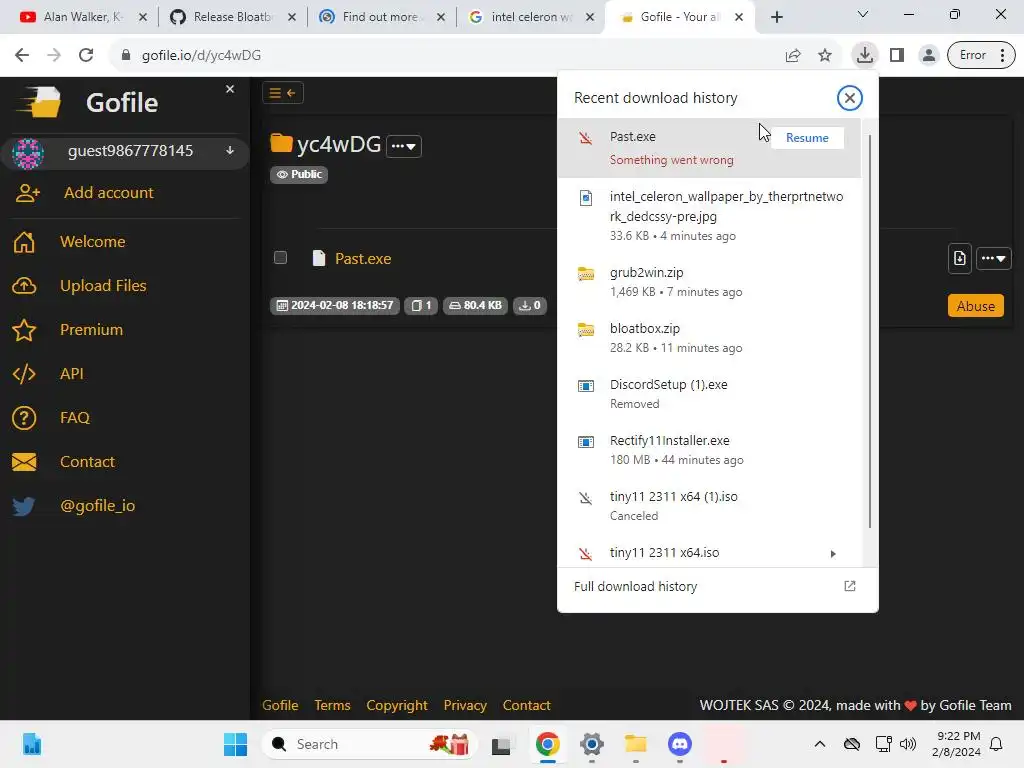Click the download popup scrollbar

(x=870, y=332)
